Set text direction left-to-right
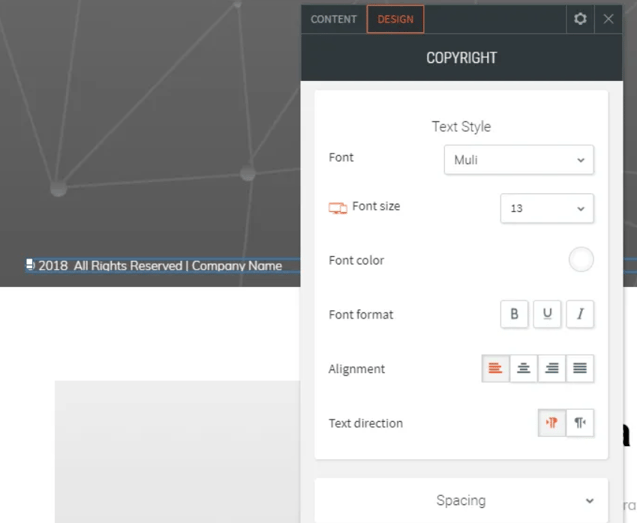 [552, 423]
